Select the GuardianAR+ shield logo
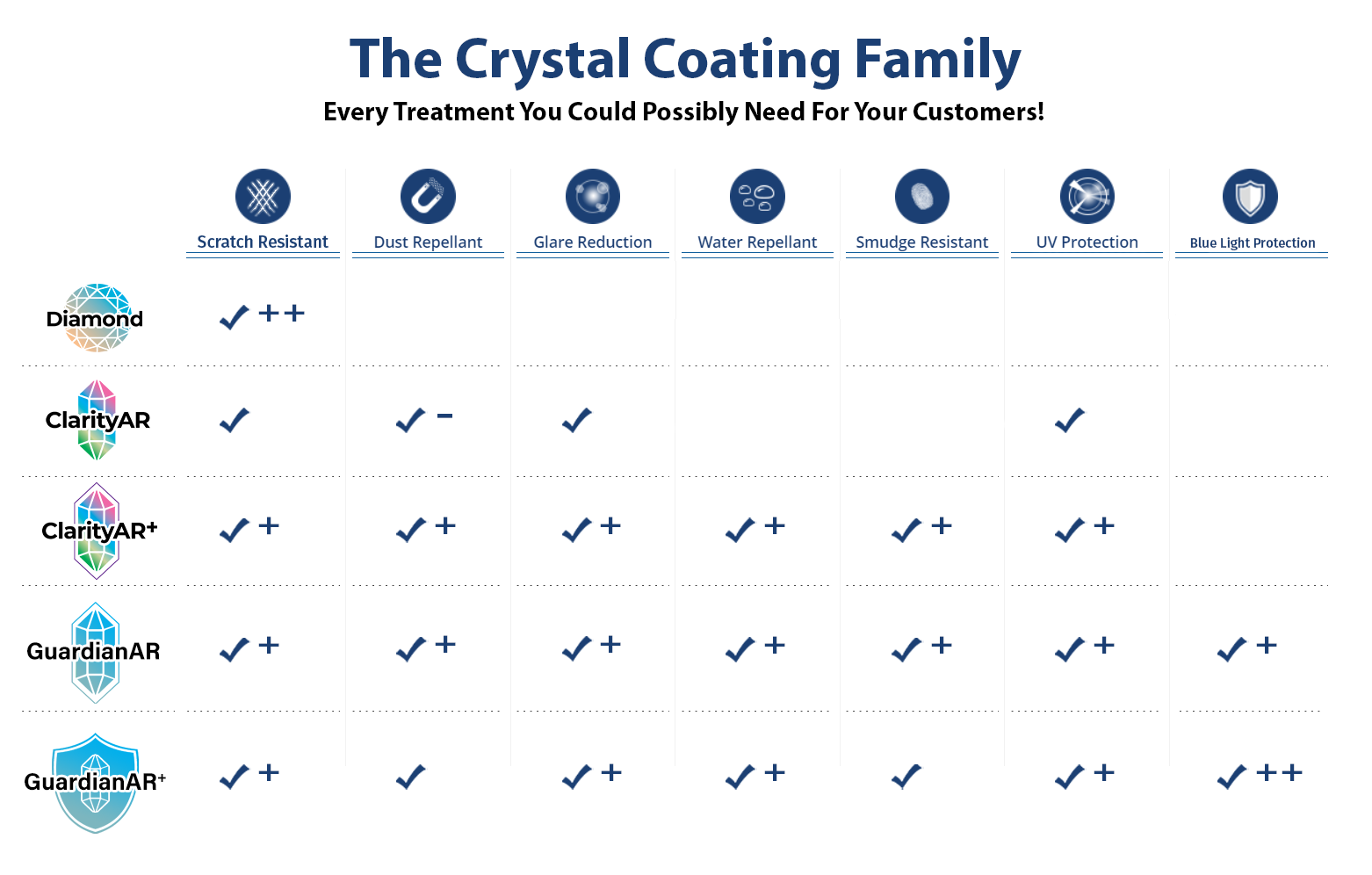The width and height of the screenshot is (1372, 875). pyautogui.click(x=95, y=782)
